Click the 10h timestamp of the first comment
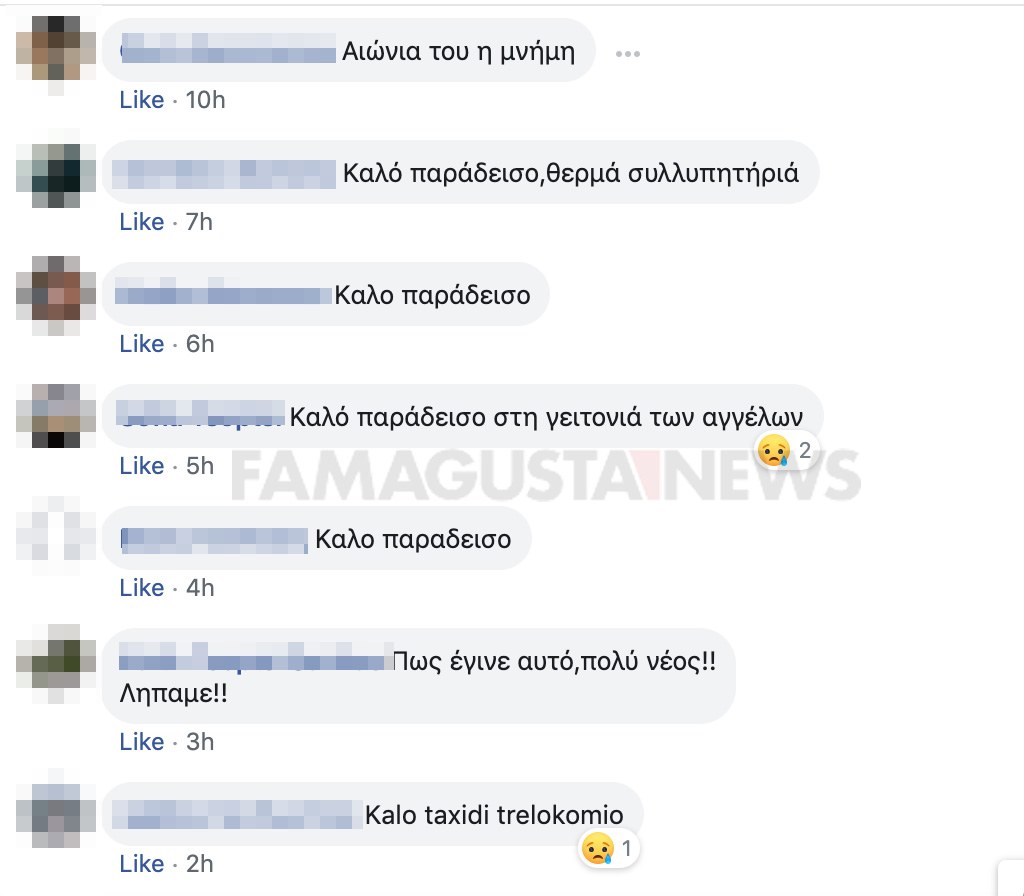Viewport: 1024px width, 896px height. pyautogui.click(x=205, y=100)
